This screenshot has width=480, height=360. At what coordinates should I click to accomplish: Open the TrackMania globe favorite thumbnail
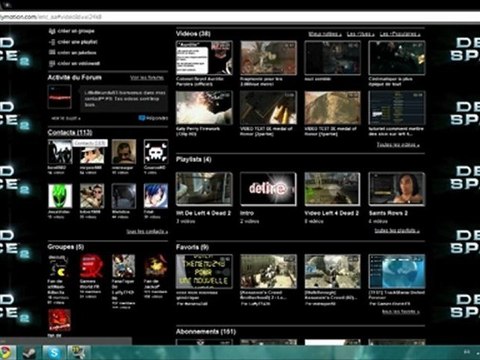pyautogui.click(x=397, y=271)
